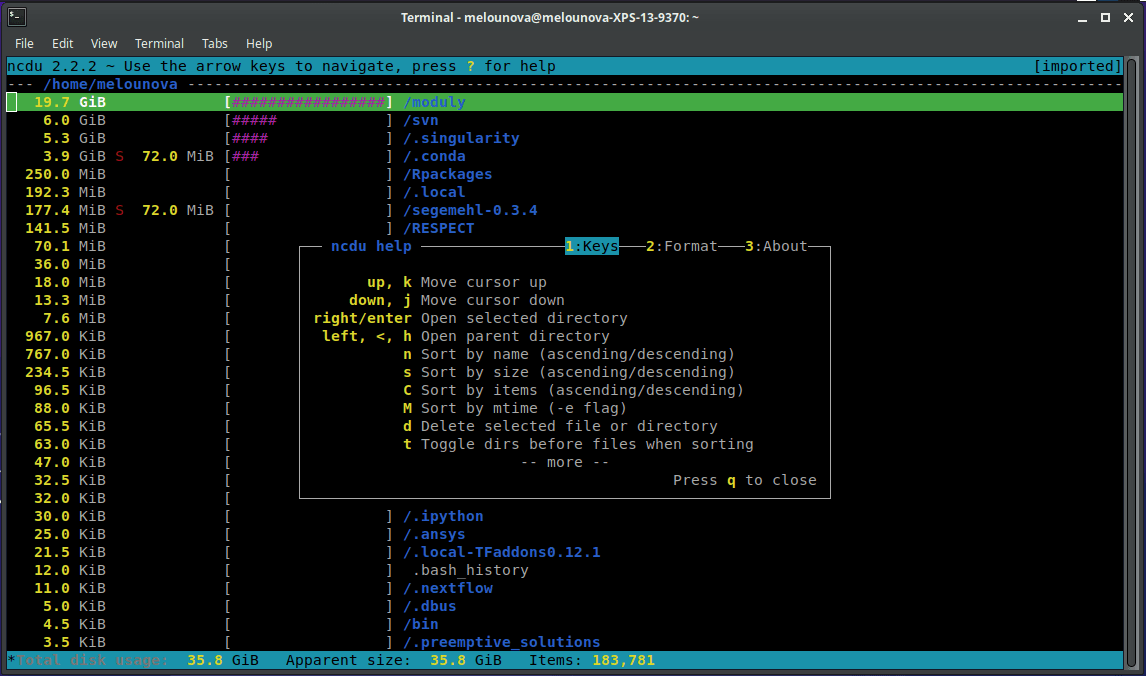Image resolution: width=1146 pixels, height=676 pixels.
Task: Open the Terminal menu
Action: tap(160, 44)
